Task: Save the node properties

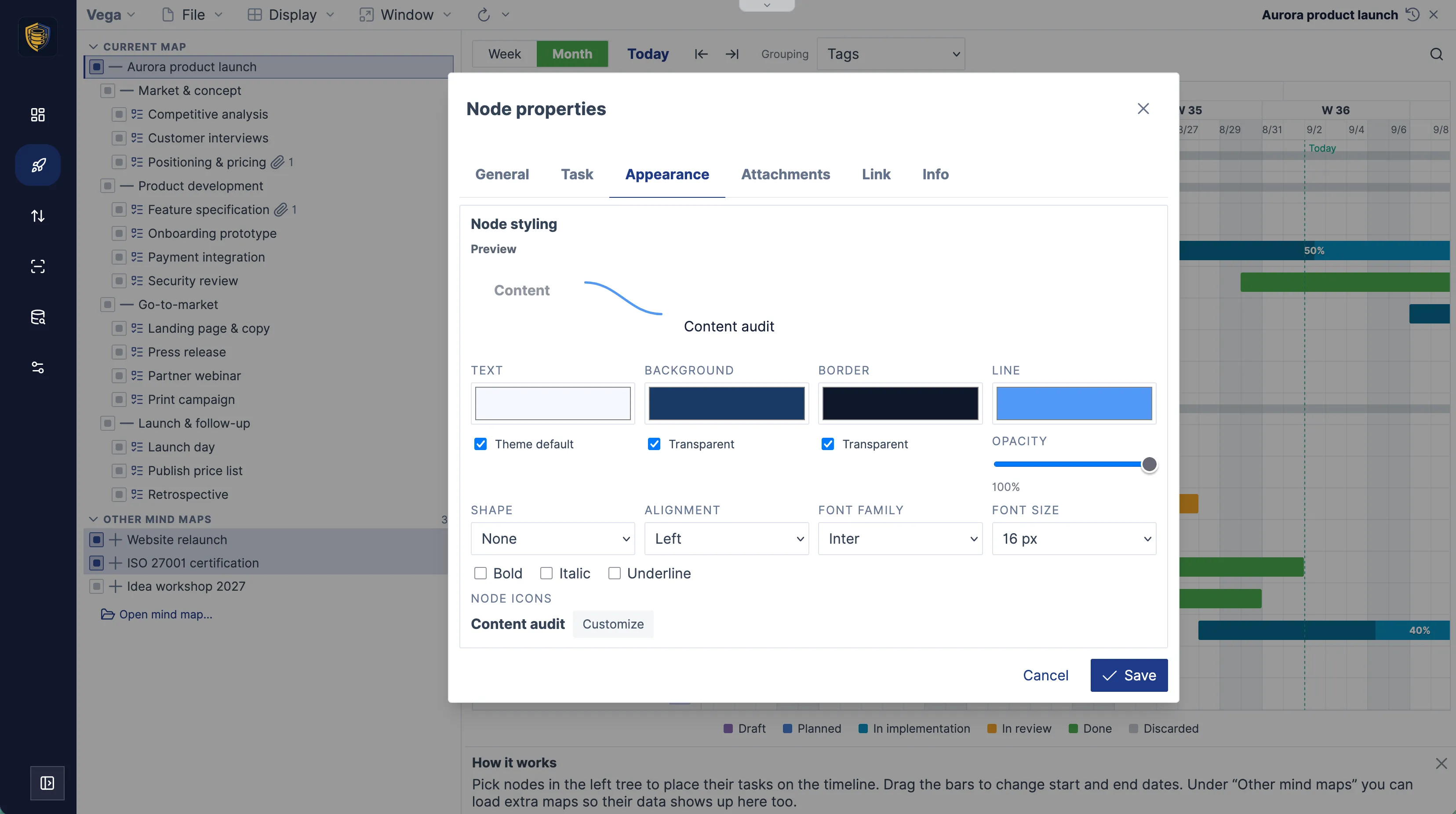Action: coord(1129,675)
